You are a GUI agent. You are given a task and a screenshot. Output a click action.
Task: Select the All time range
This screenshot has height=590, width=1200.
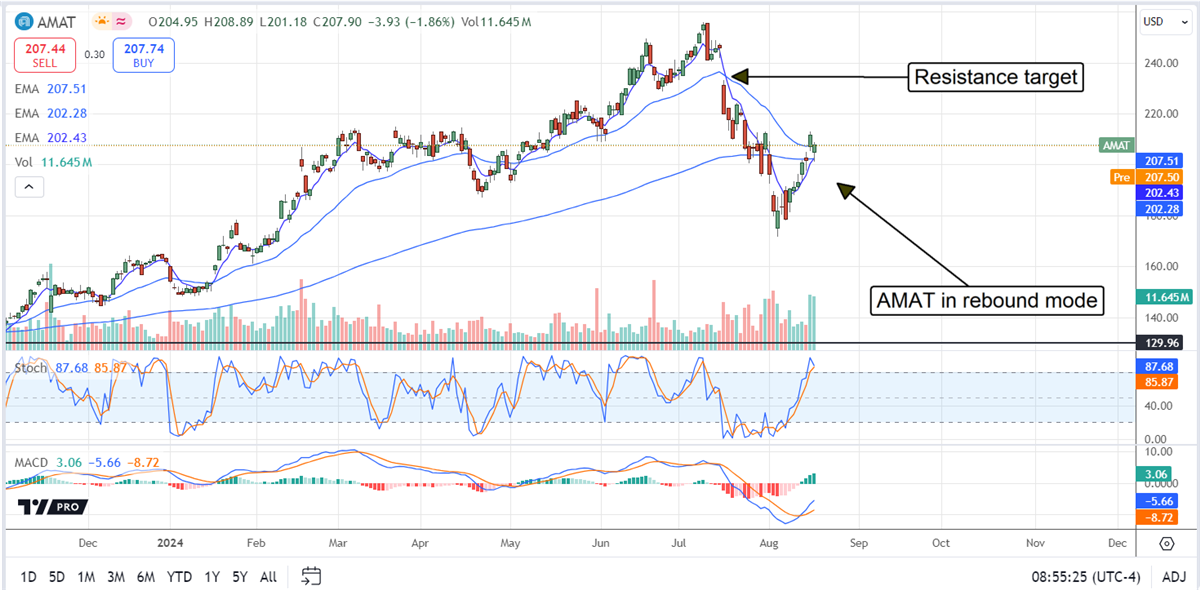point(268,577)
